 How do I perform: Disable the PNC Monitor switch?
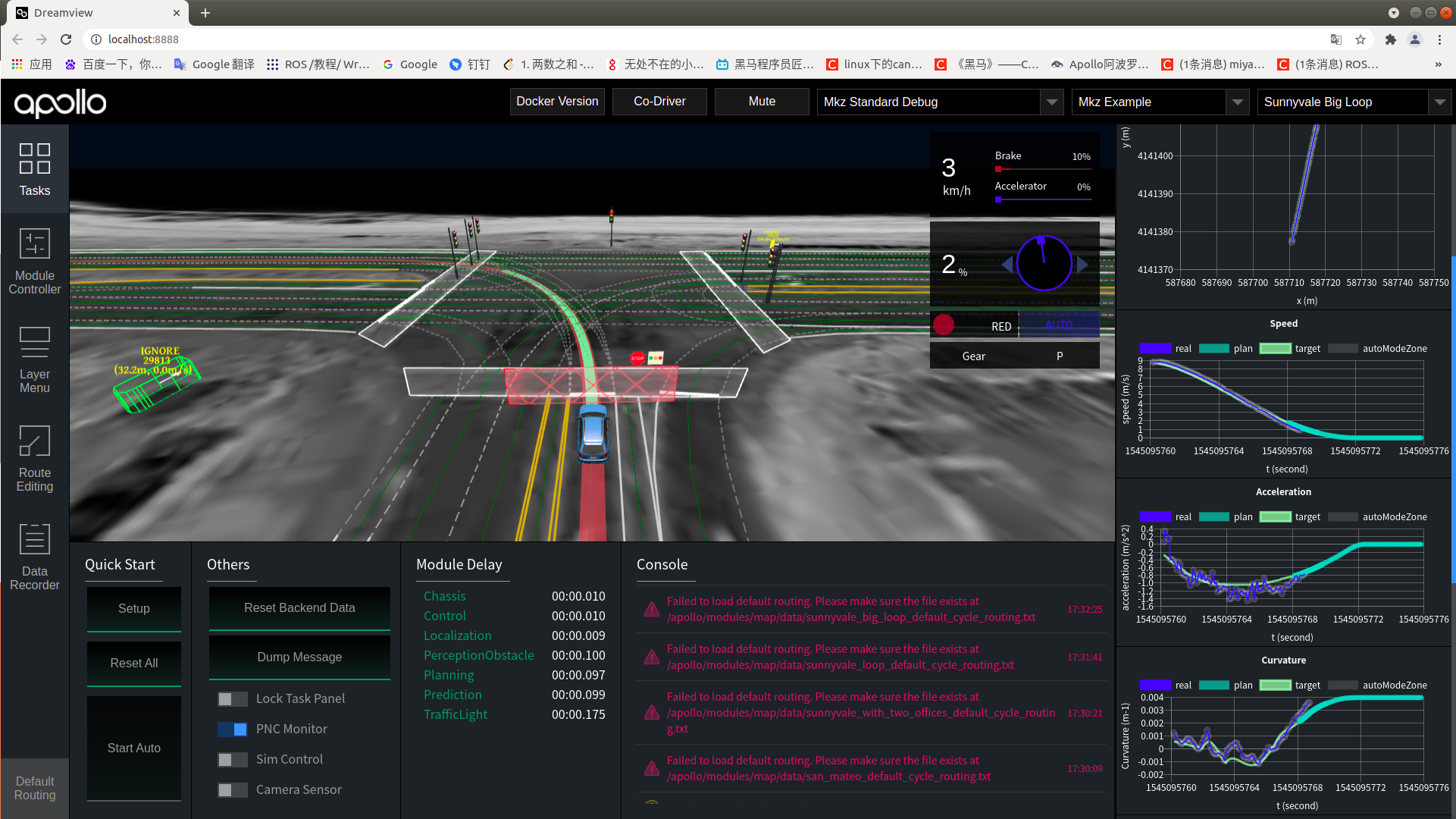coord(232,730)
